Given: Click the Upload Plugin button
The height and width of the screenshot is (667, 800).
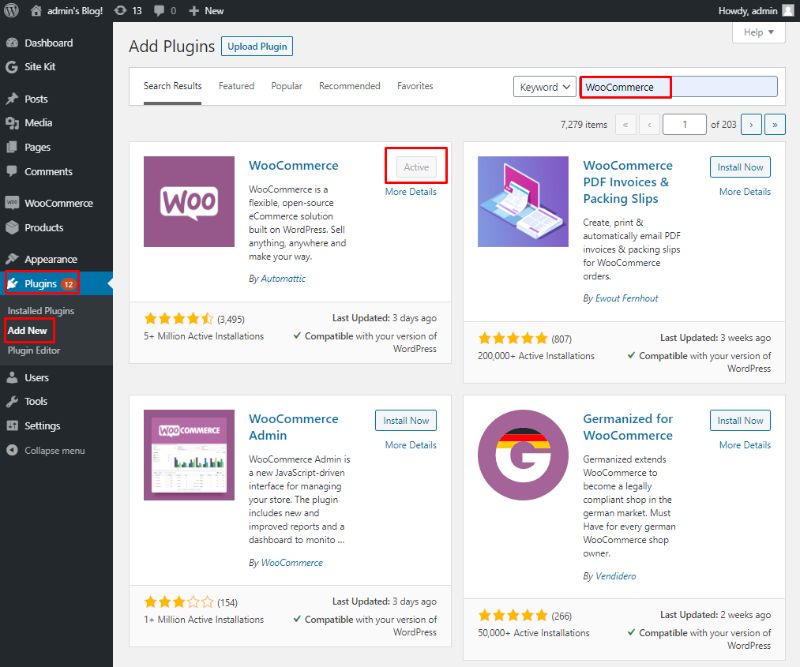Looking at the screenshot, I should coord(257,46).
